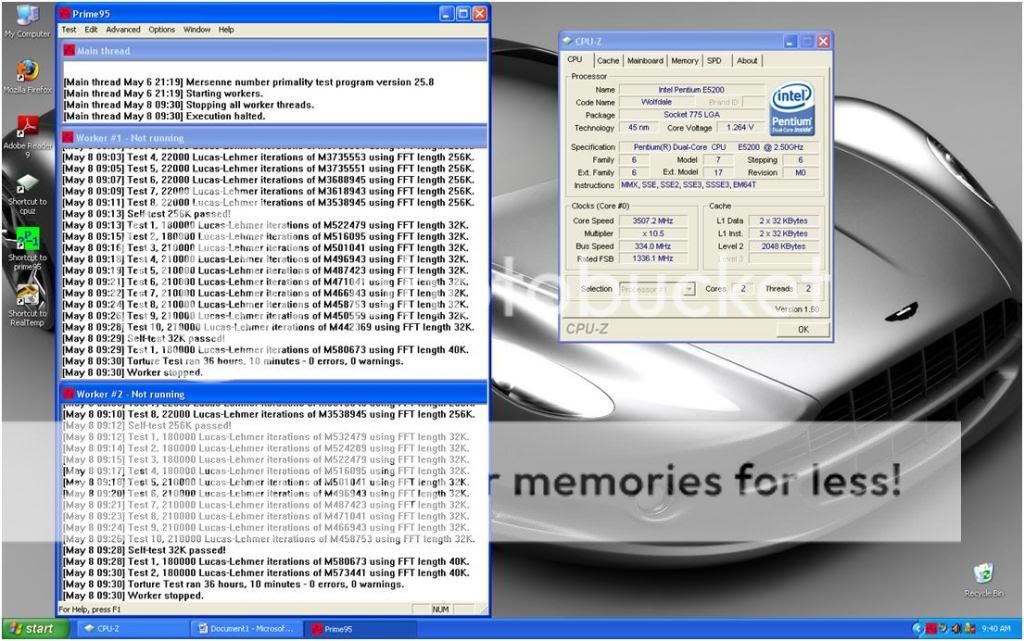Switch to the Mainboard tab in CPU-Z
The height and width of the screenshot is (641, 1024).
pyautogui.click(x=645, y=61)
